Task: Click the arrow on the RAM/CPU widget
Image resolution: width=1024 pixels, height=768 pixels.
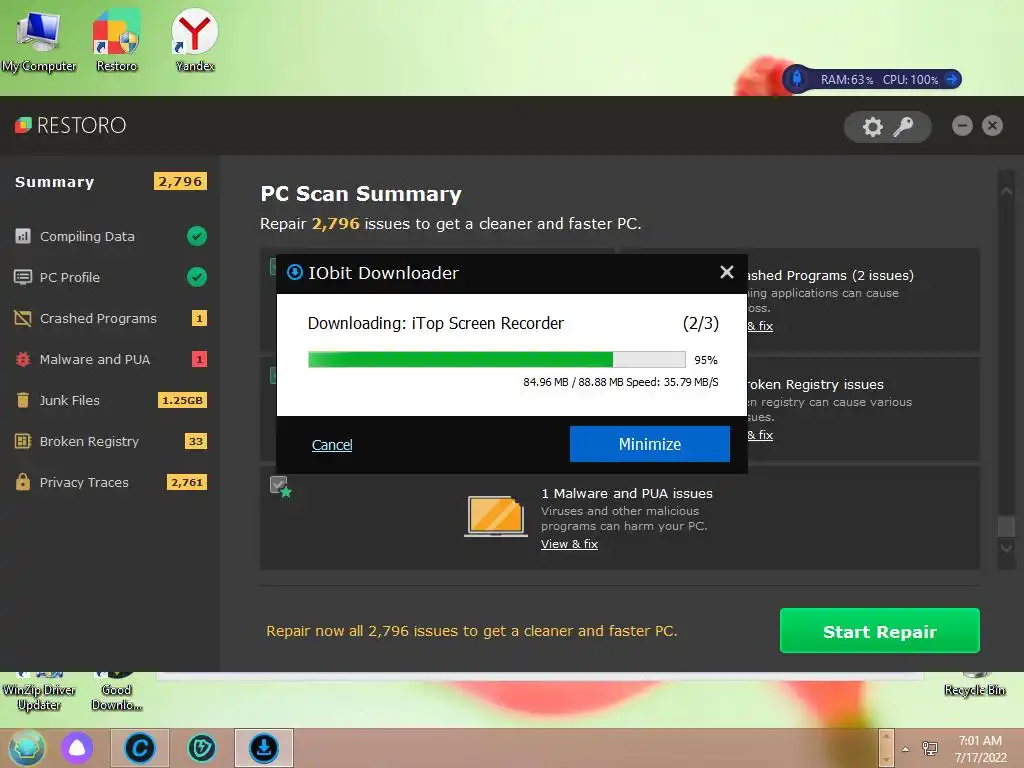Action: click(952, 80)
